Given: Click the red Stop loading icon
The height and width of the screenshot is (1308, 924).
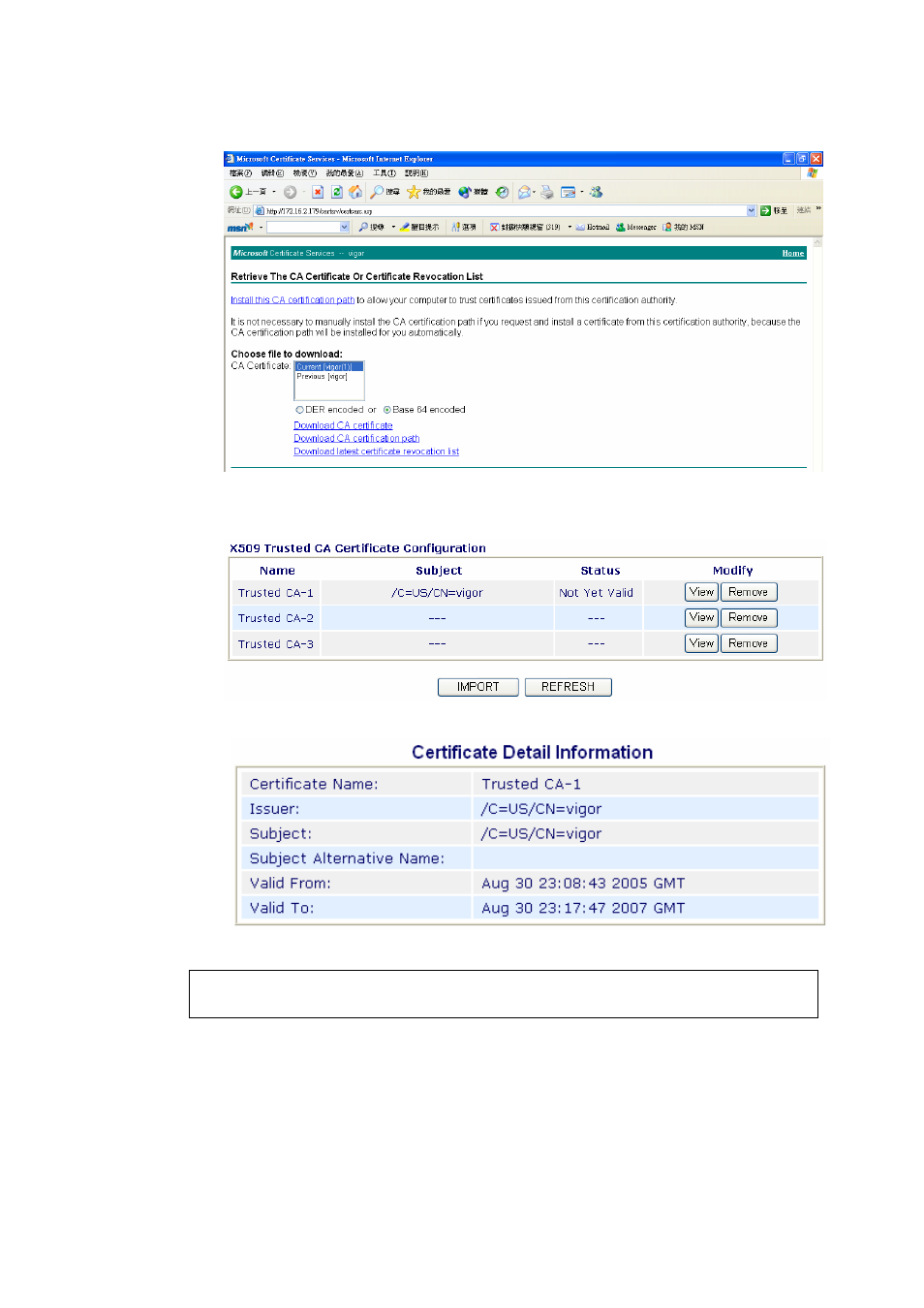Looking at the screenshot, I should pyautogui.click(x=318, y=192).
